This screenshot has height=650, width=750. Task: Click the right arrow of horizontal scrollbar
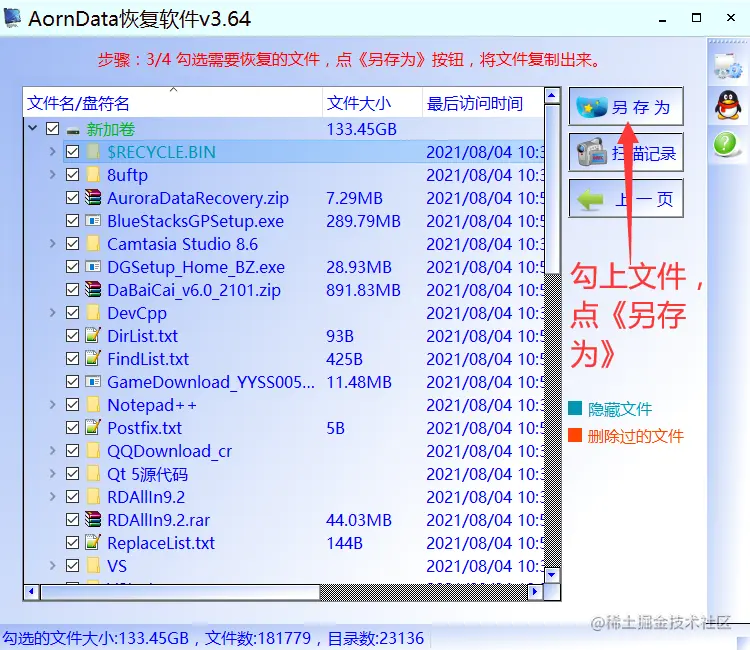point(535,592)
